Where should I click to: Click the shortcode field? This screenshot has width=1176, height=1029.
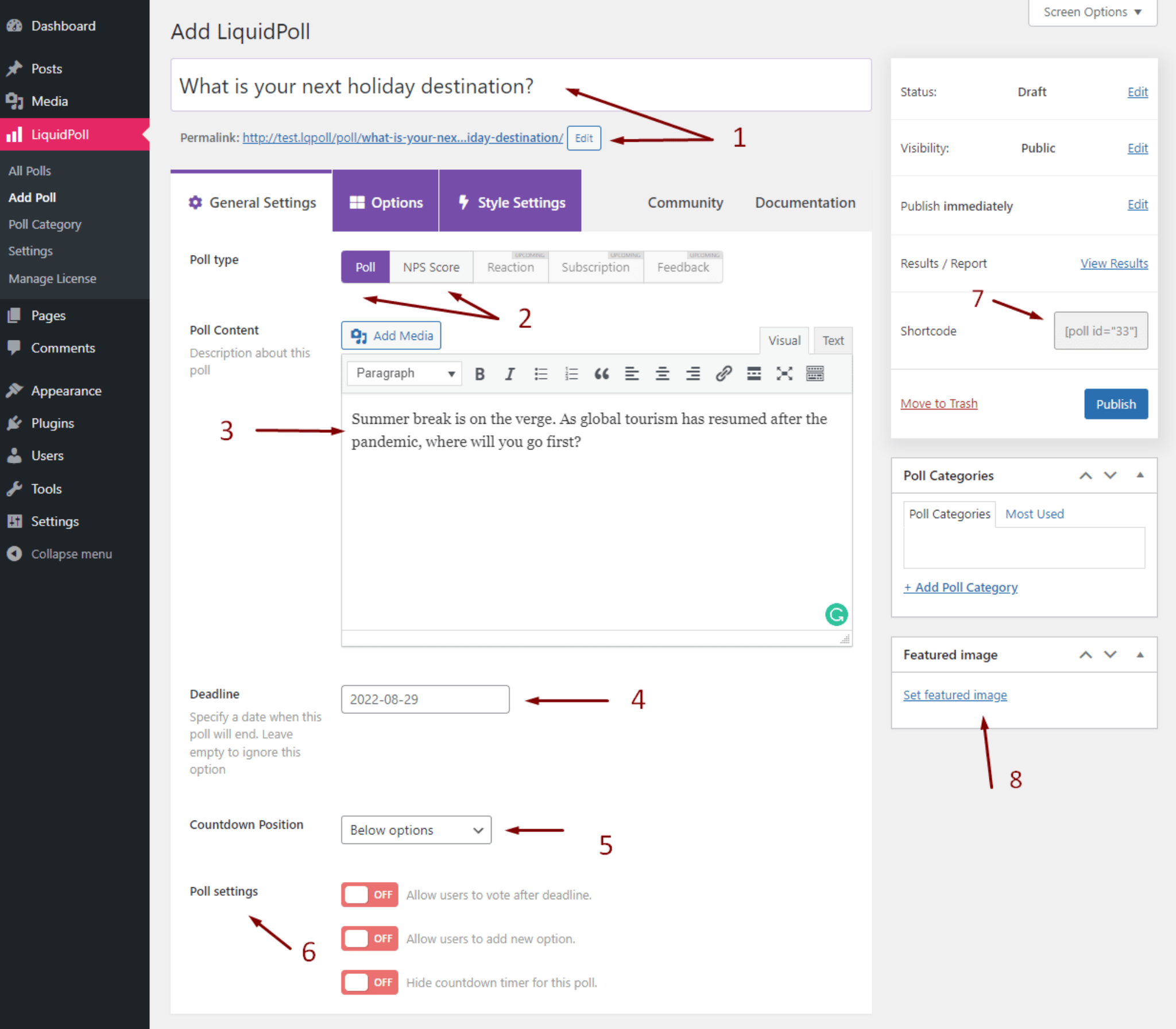click(1101, 331)
